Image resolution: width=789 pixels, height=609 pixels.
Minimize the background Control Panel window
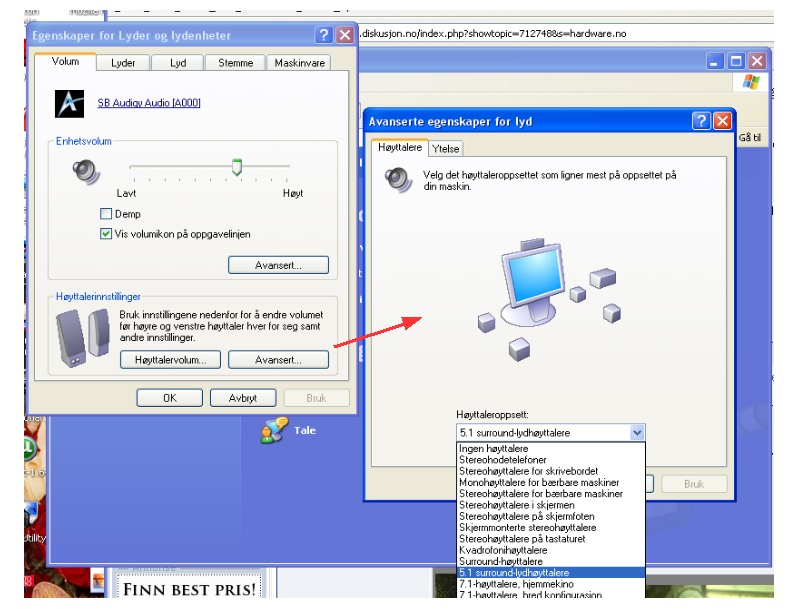click(x=715, y=61)
